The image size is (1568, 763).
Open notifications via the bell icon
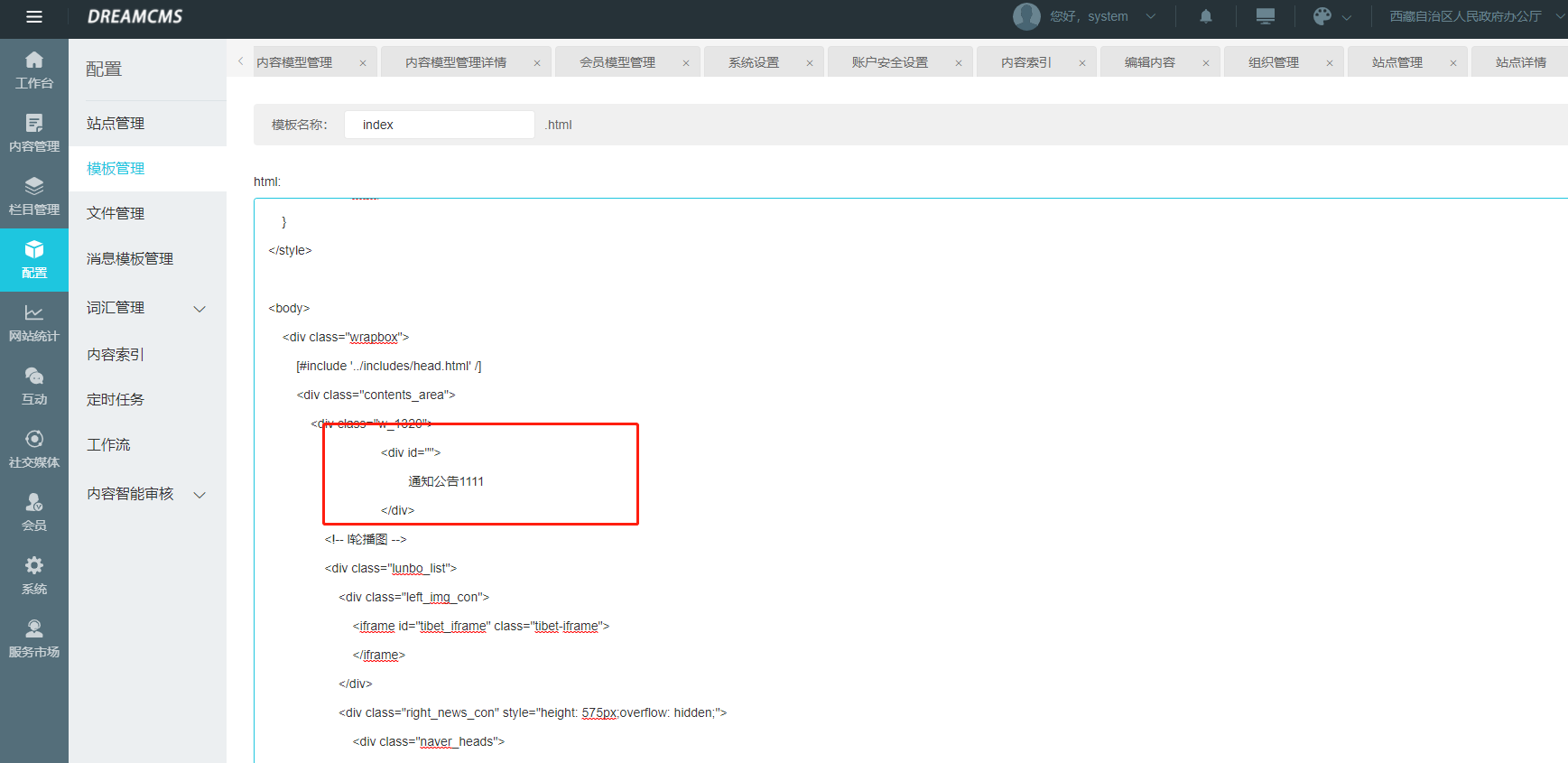(x=1206, y=16)
